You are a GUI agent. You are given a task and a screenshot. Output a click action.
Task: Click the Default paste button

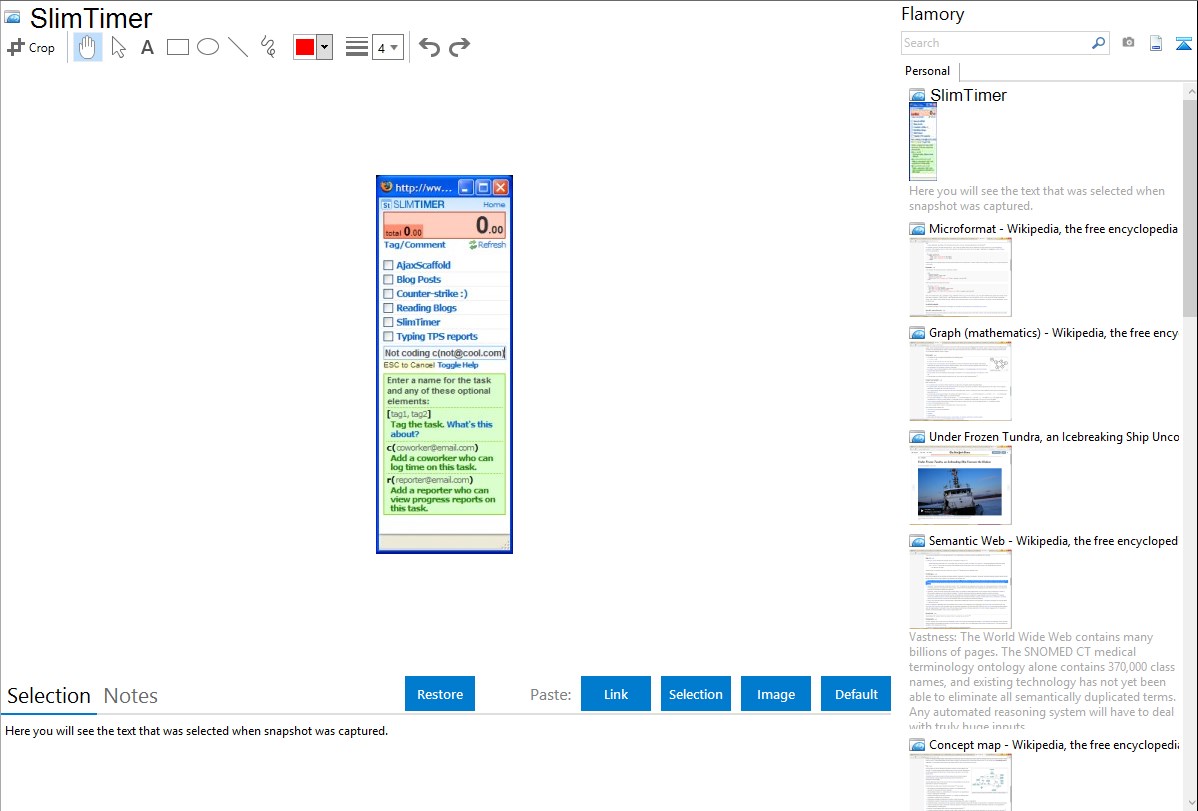coord(856,694)
